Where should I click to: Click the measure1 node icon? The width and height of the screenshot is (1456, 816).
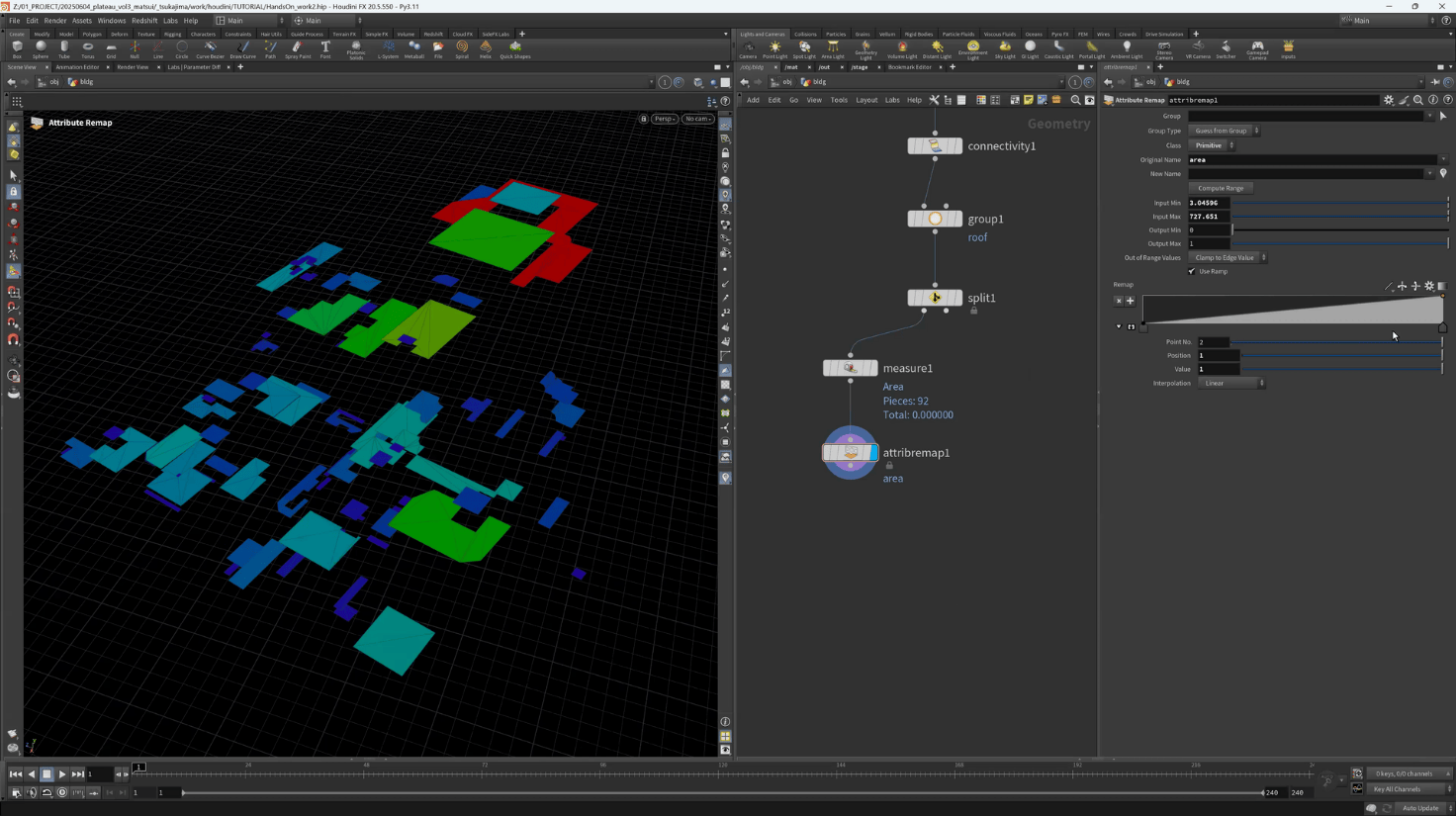coord(850,368)
